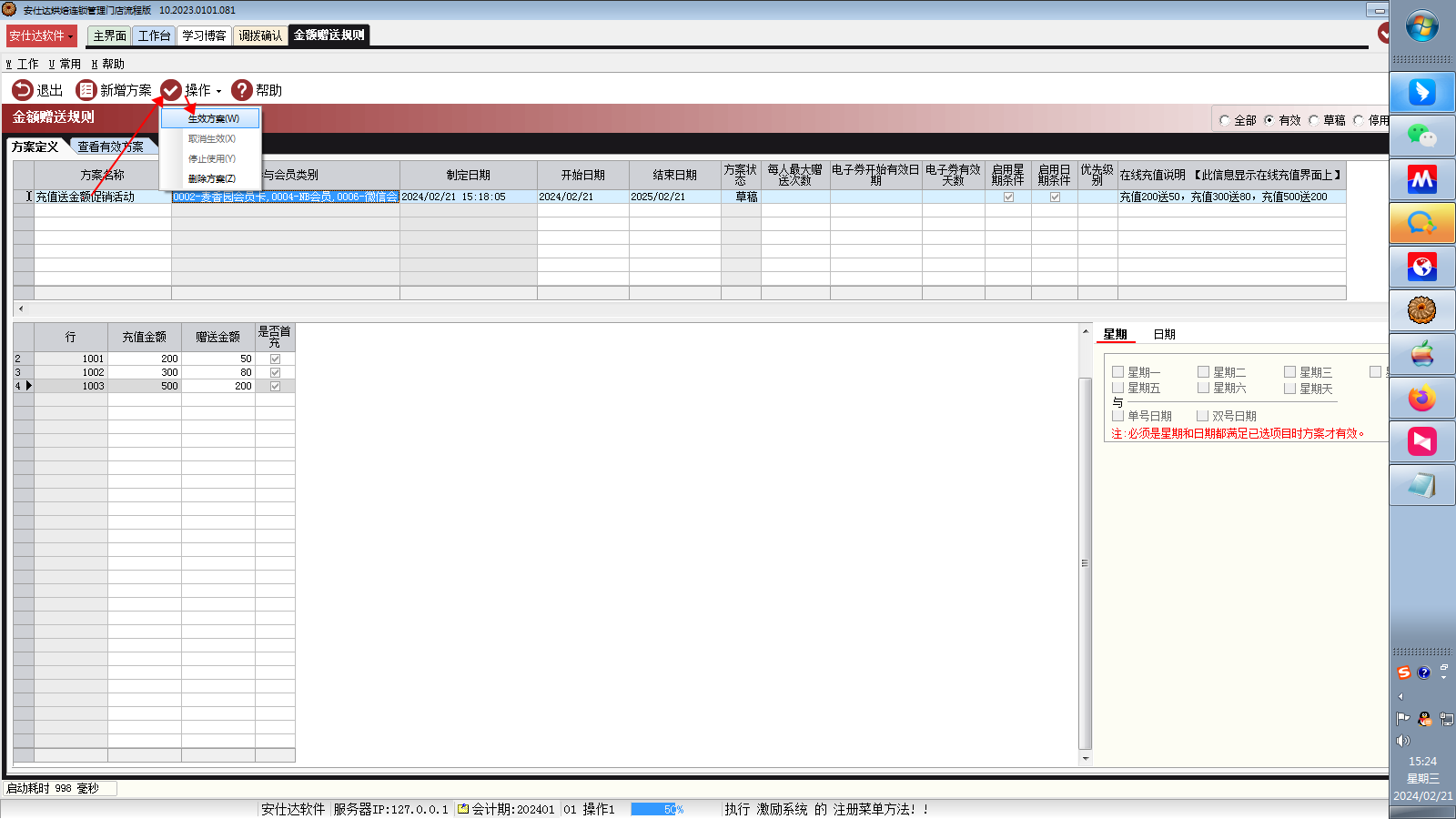Open the orange chat-bubble taskbar app
1456x819 pixels.
1422,223
